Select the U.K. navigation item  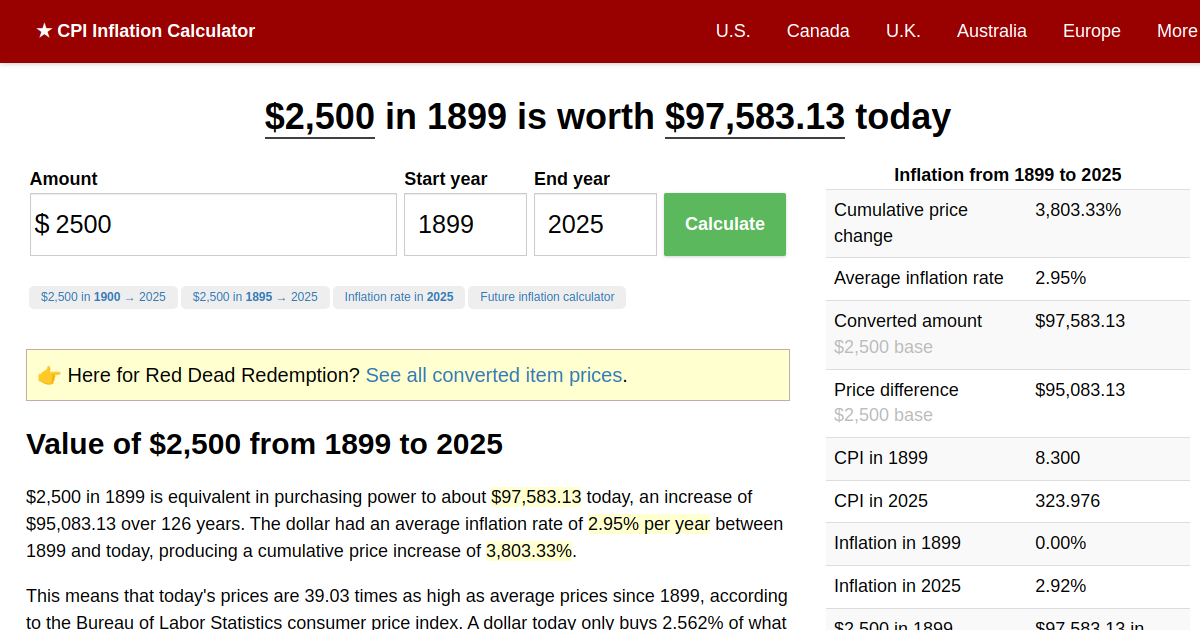point(903,31)
